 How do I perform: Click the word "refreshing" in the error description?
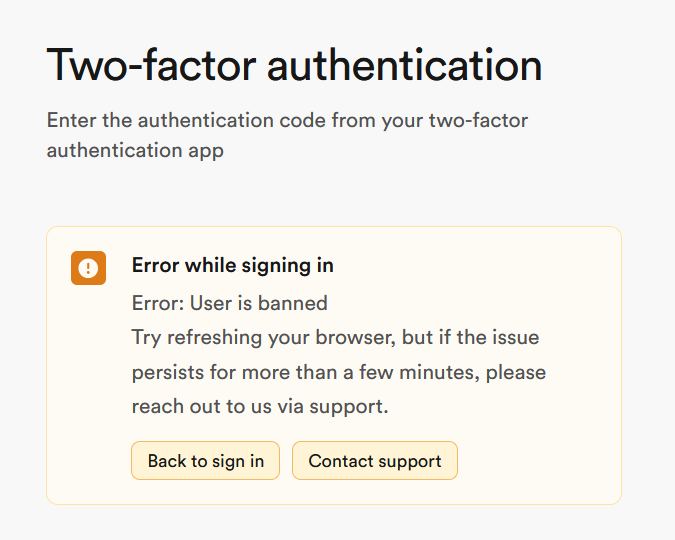coord(214,337)
